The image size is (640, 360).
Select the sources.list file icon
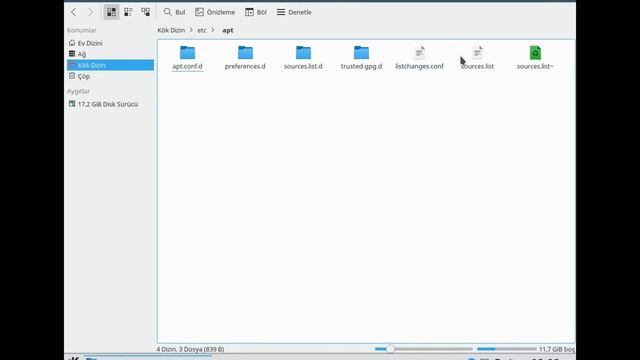point(478,53)
